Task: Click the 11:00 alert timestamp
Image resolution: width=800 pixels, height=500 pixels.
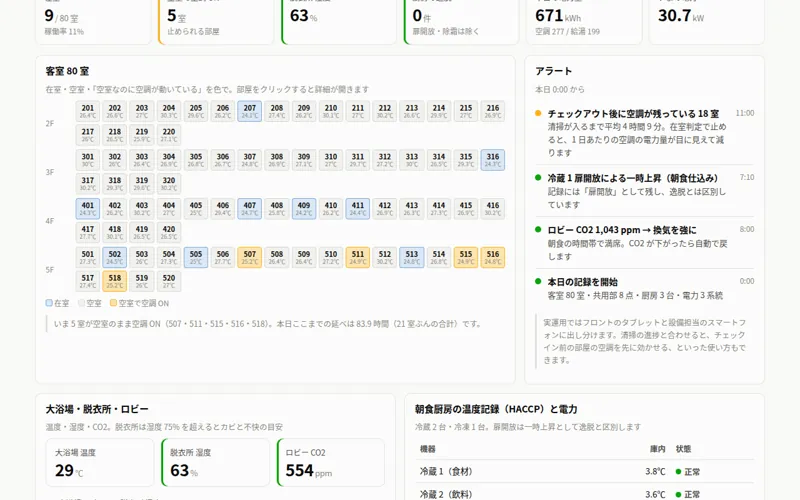Action: [744, 113]
